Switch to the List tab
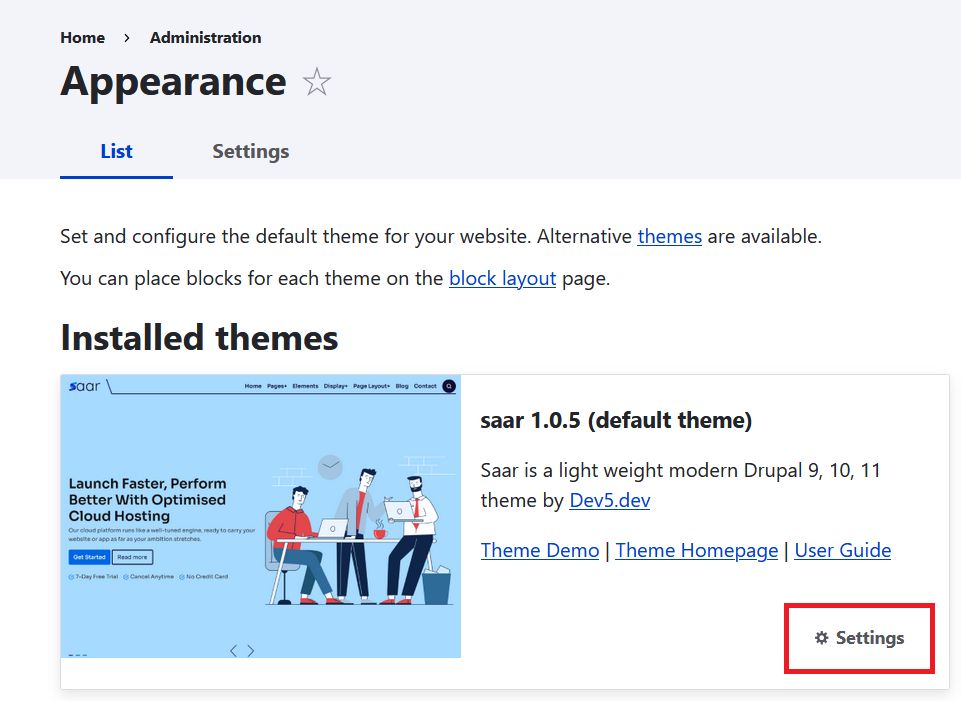 (x=116, y=152)
